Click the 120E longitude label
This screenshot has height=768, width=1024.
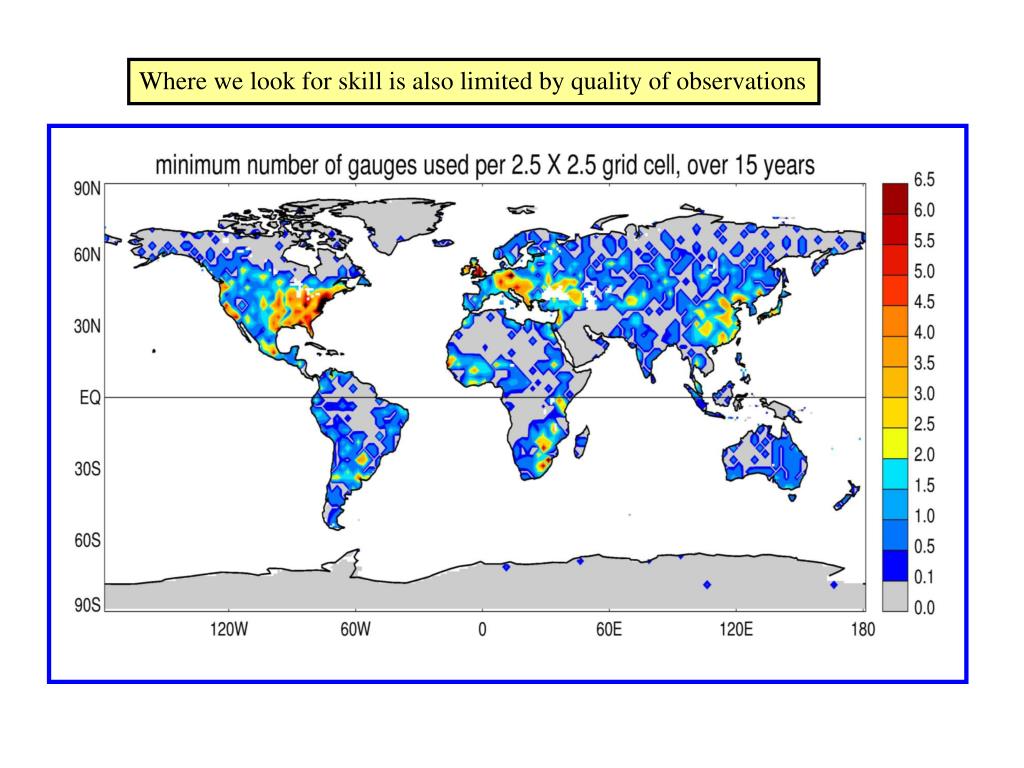click(x=735, y=629)
